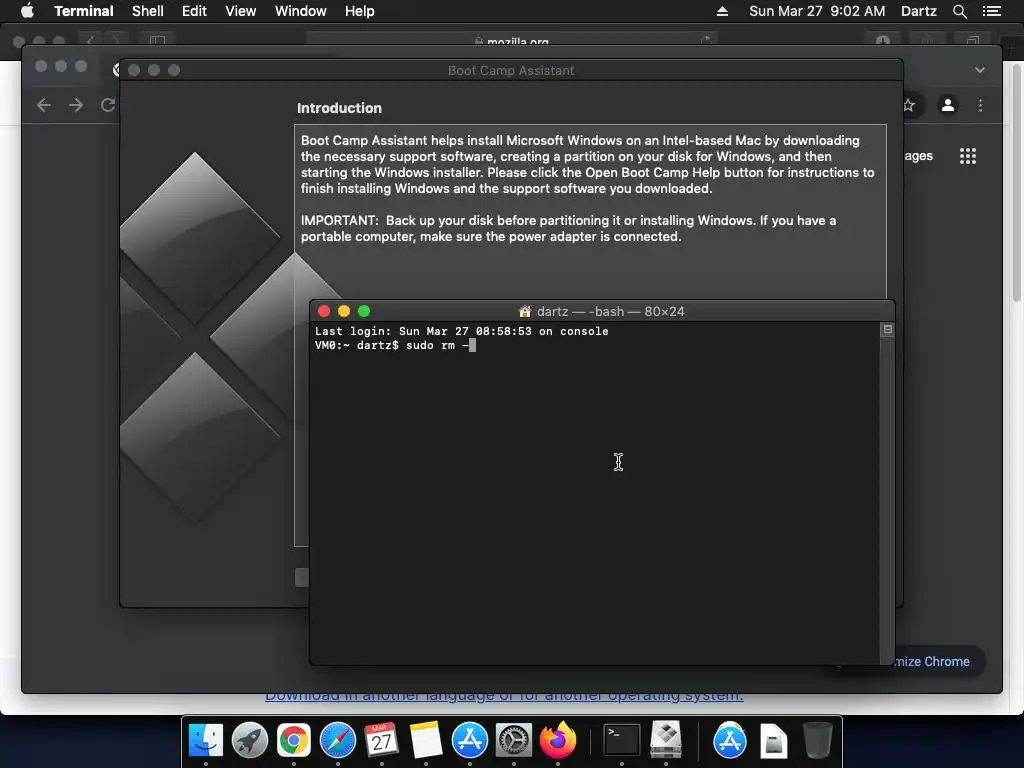The width and height of the screenshot is (1024, 768).
Task: Click Customize Chrome button
Action: coord(938,662)
